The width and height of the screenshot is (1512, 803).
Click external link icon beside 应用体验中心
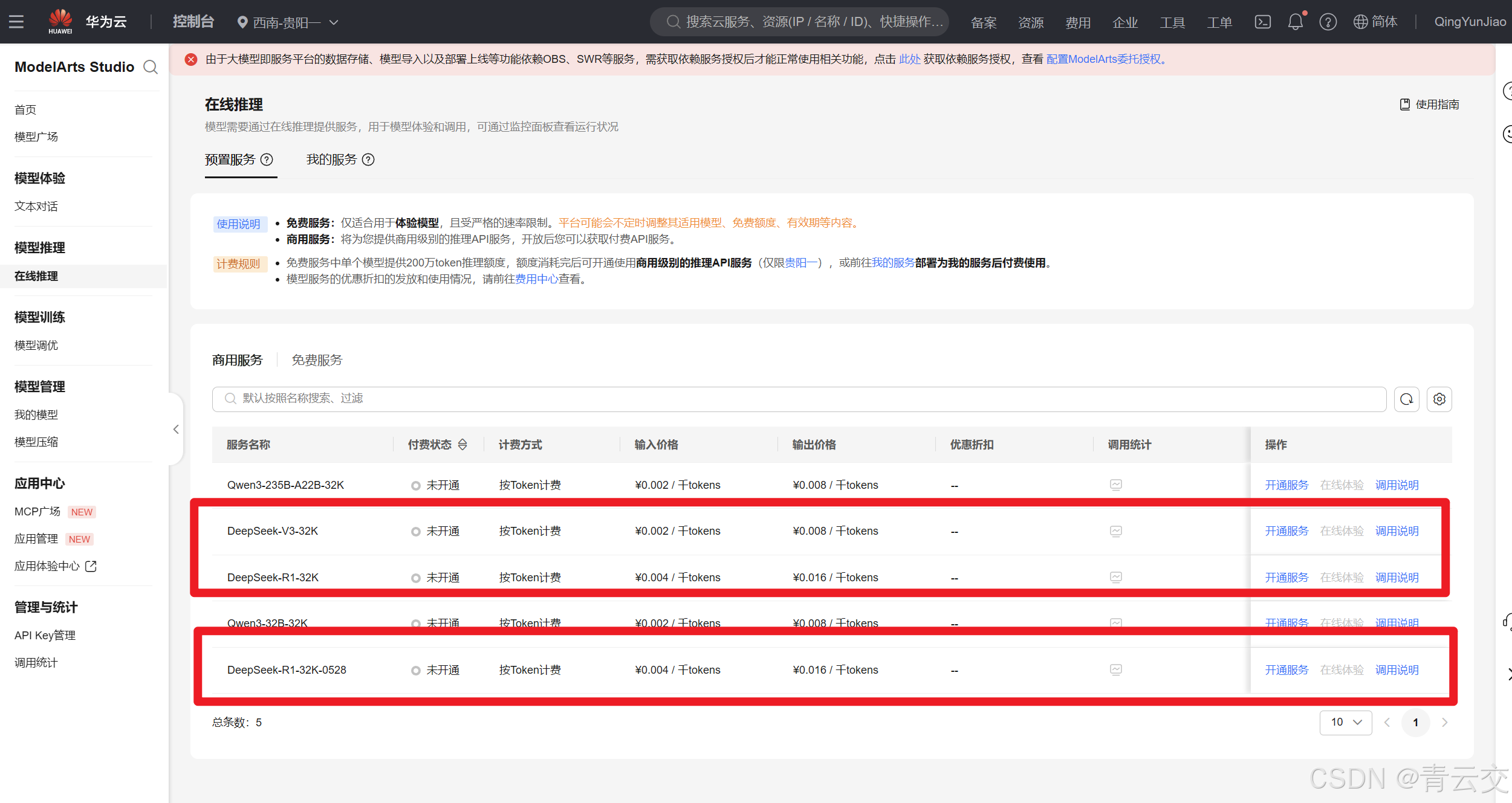pyautogui.click(x=91, y=566)
